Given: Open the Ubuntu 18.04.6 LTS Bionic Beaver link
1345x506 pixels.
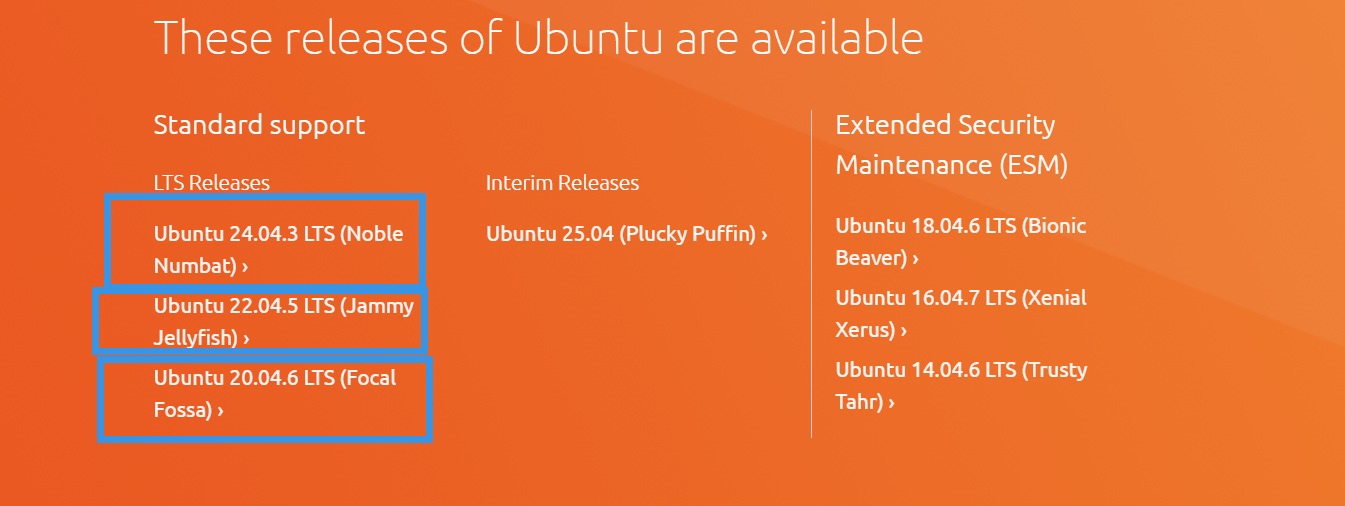Looking at the screenshot, I should pyautogui.click(x=961, y=242).
